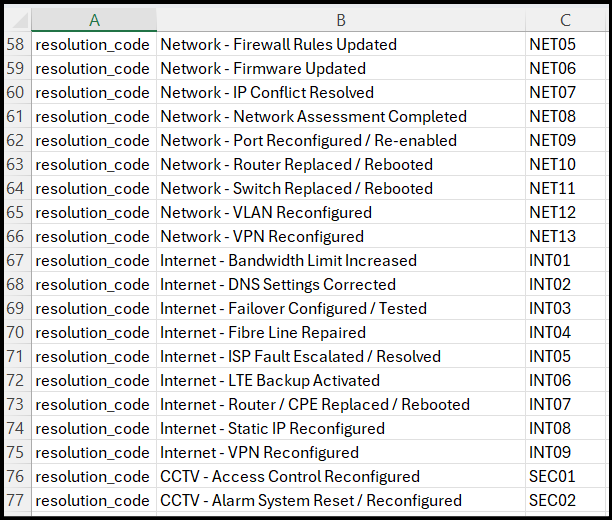Select column A header

click(94, 20)
